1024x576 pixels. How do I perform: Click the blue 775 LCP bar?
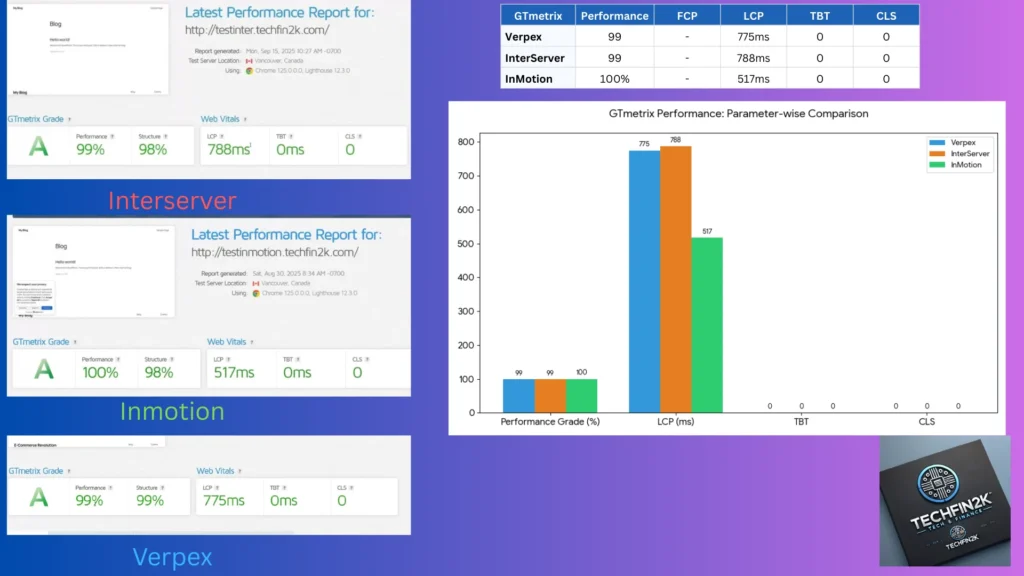point(645,281)
